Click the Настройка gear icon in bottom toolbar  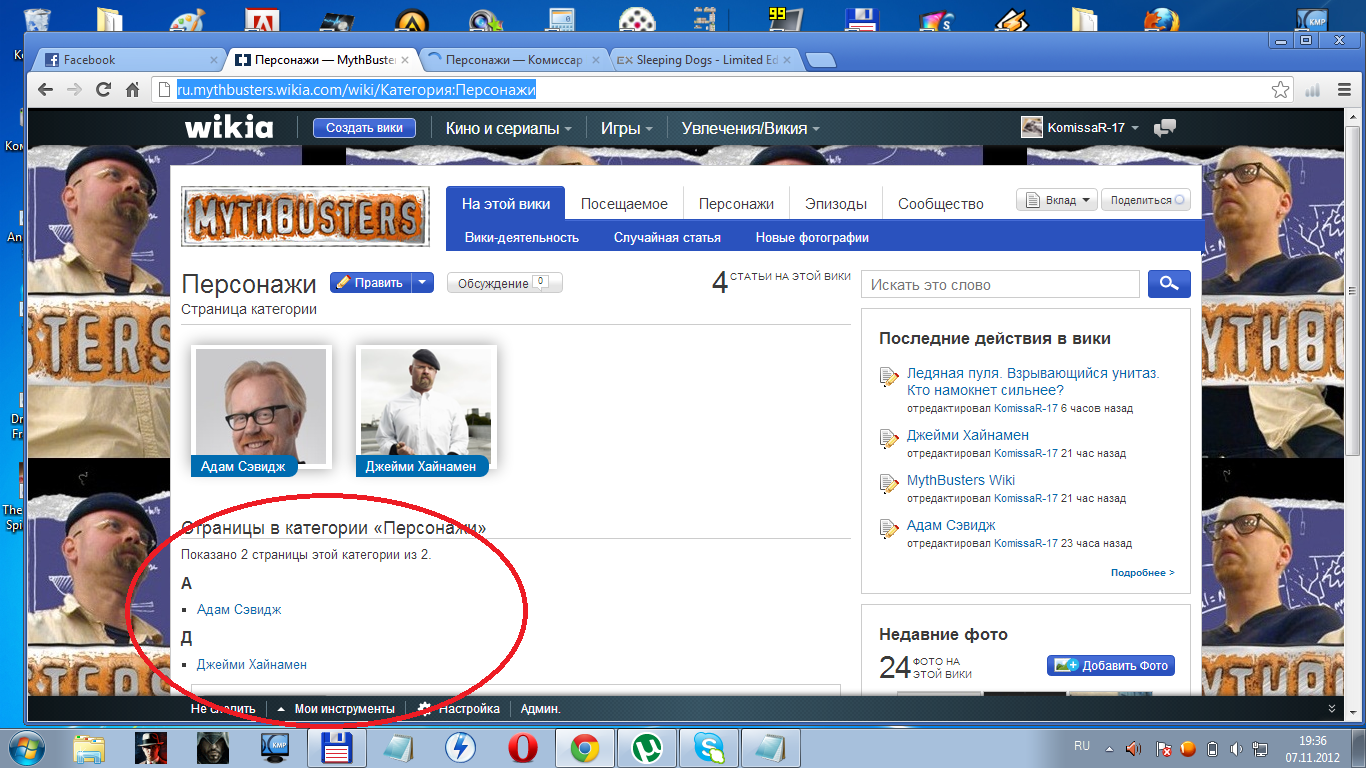pyautogui.click(x=425, y=709)
